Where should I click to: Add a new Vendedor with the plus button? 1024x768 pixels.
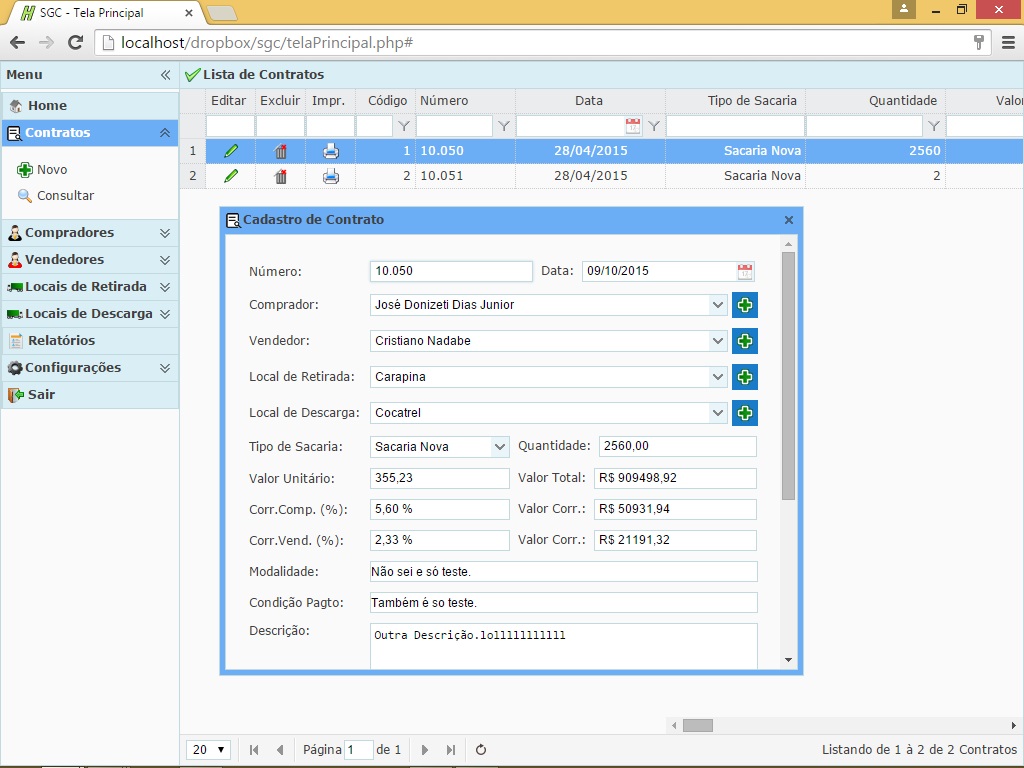point(744,341)
